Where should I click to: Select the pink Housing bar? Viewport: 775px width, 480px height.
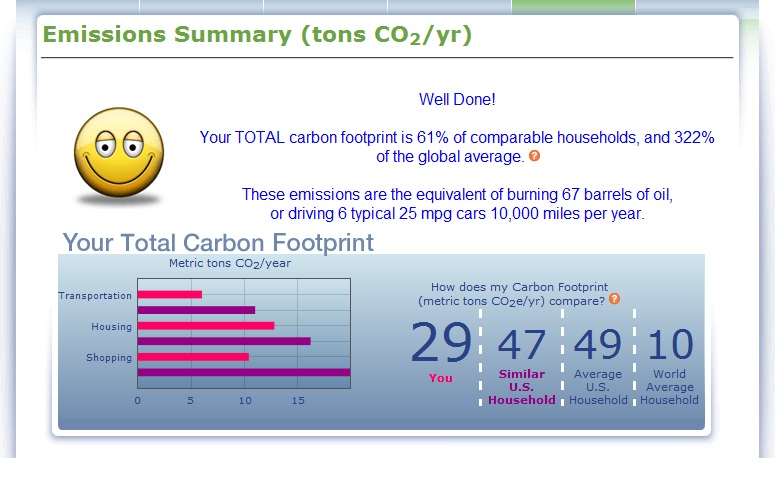coord(206,326)
